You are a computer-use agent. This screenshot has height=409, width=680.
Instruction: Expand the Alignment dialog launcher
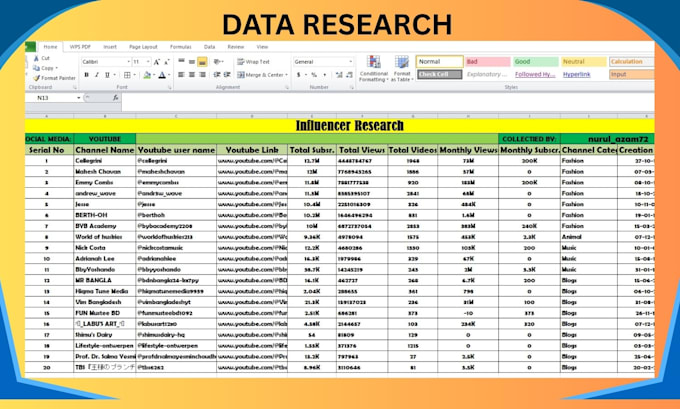click(x=287, y=88)
